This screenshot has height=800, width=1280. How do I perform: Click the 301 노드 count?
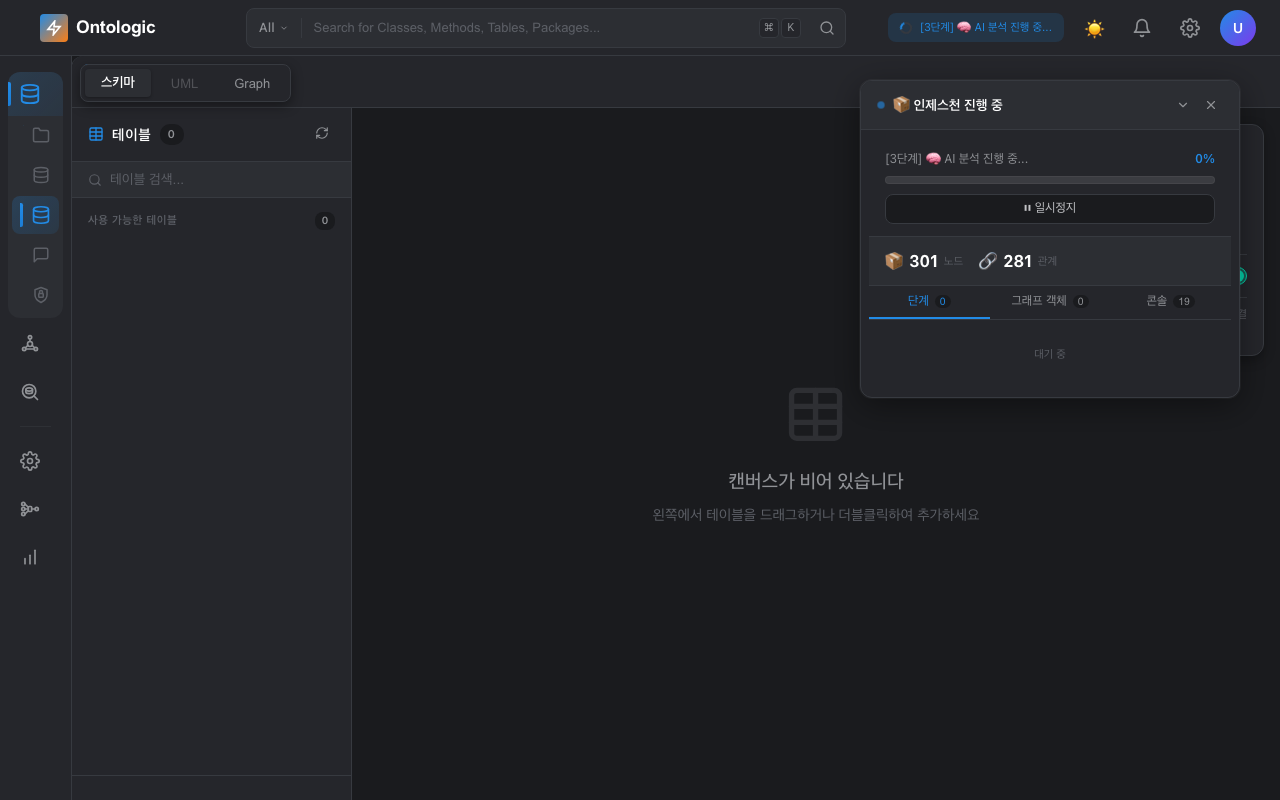(924, 261)
